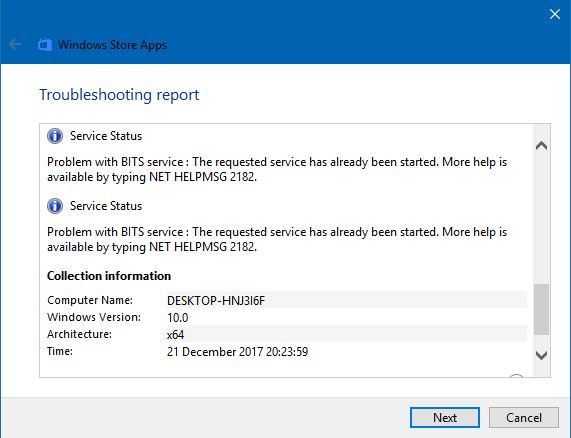Screen dimensions: 571x438
Task: Go back using the header arrow
Action: pos(15,44)
